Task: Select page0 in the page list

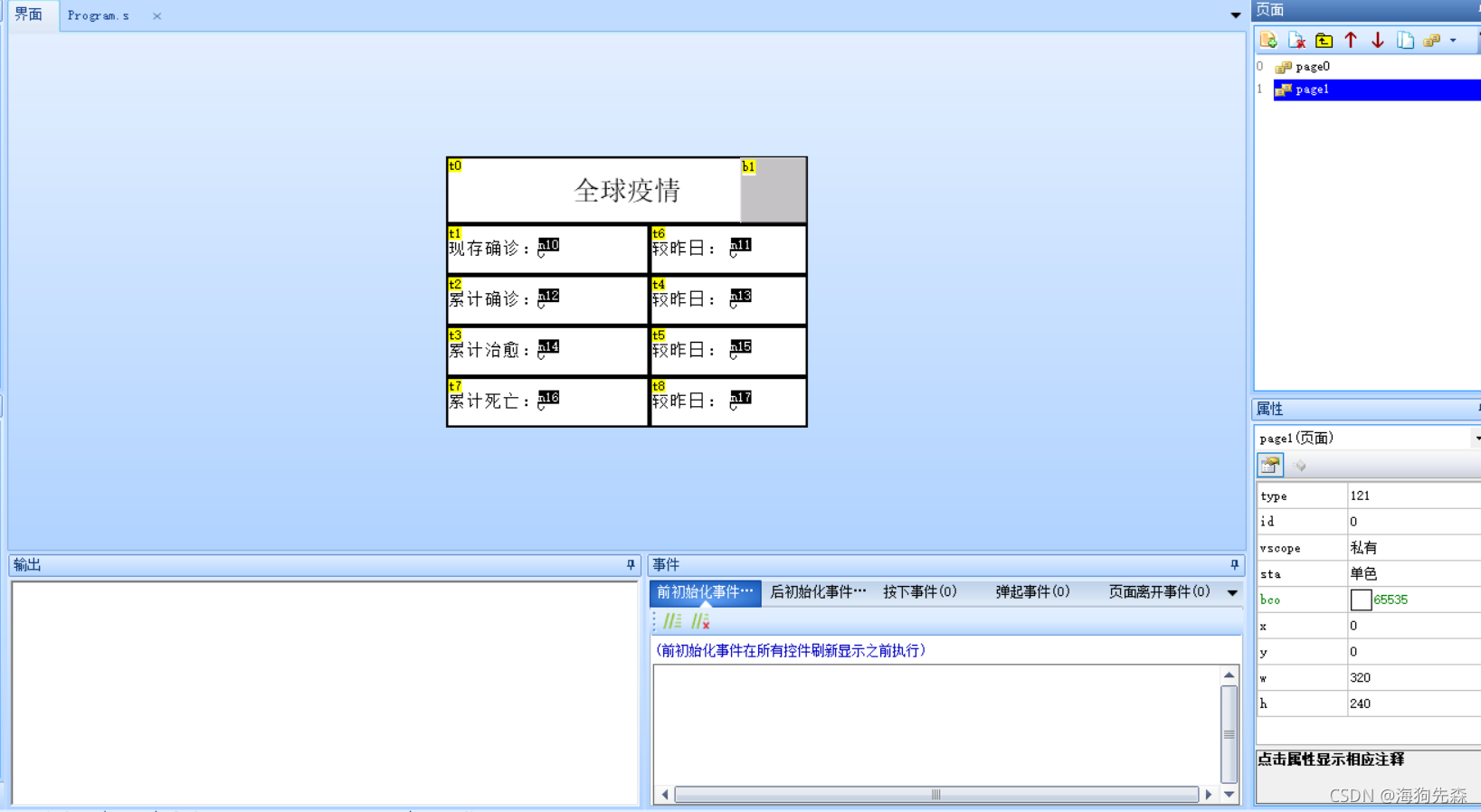Action: click(1312, 66)
